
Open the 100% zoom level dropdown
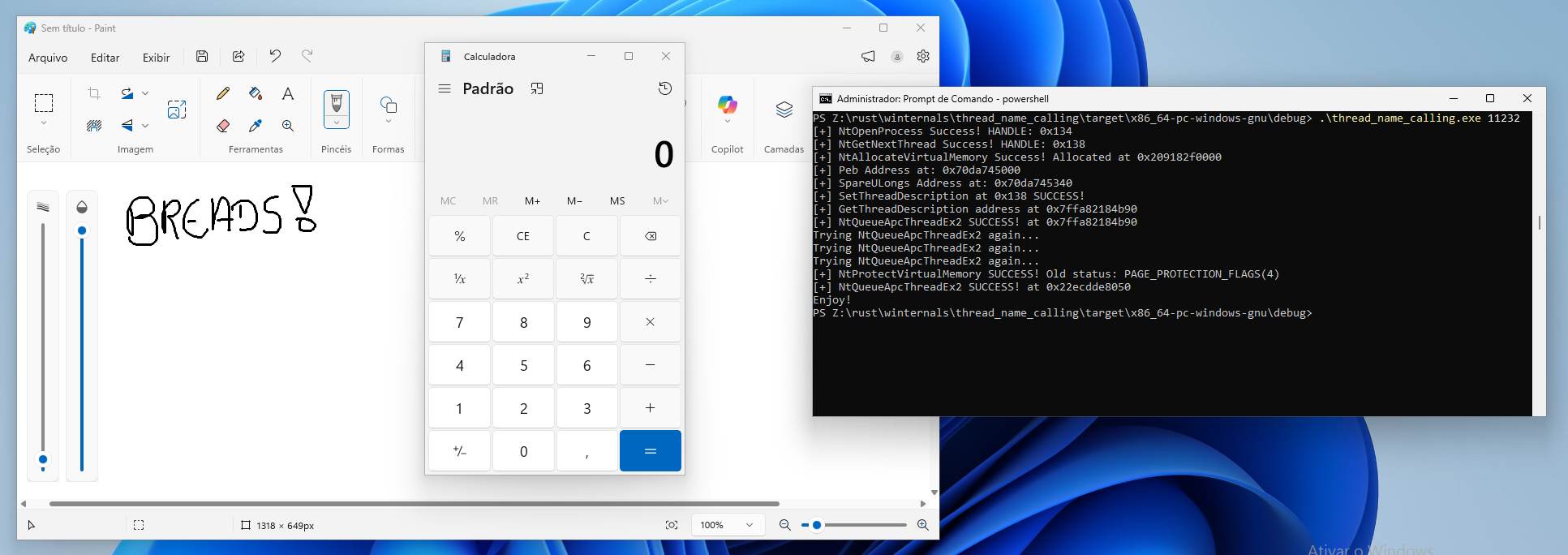[728, 525]
